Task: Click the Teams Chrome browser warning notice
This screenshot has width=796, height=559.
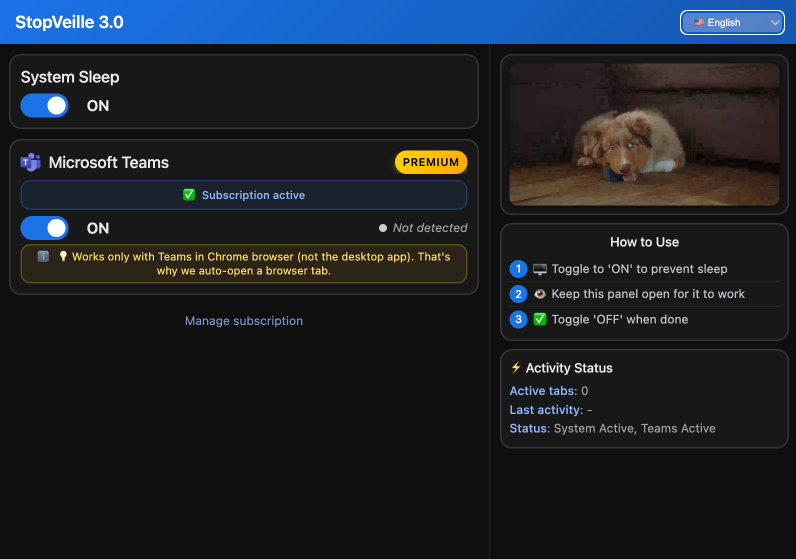Action: [x=244, y=264]
